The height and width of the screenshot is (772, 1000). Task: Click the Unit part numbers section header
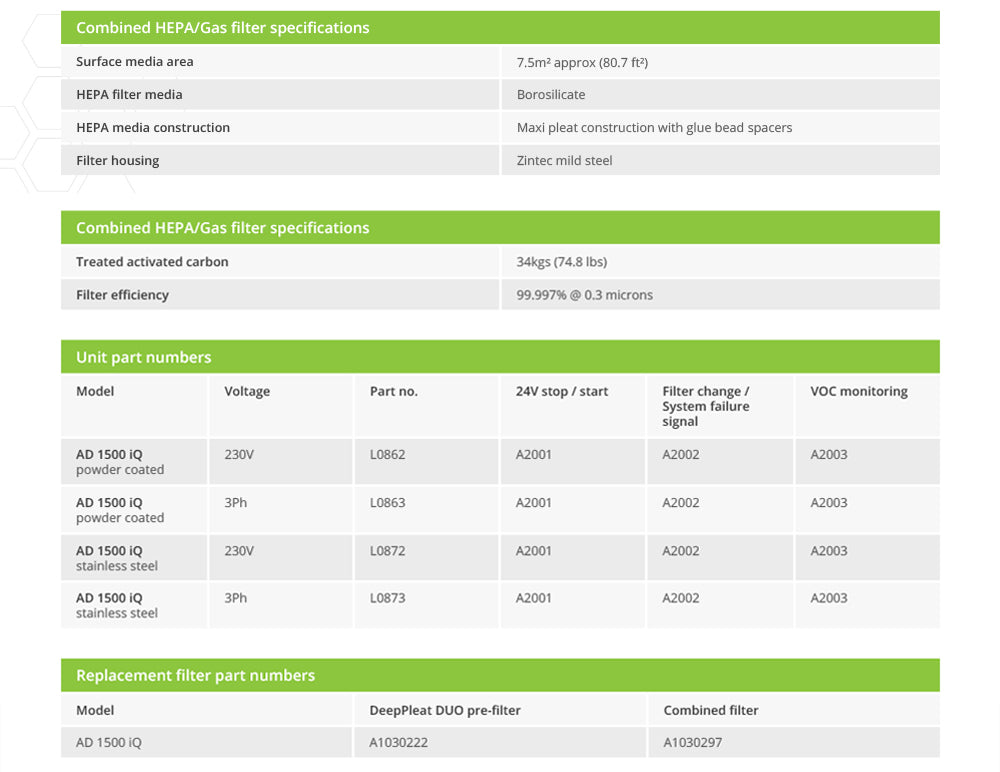(144, 357)
